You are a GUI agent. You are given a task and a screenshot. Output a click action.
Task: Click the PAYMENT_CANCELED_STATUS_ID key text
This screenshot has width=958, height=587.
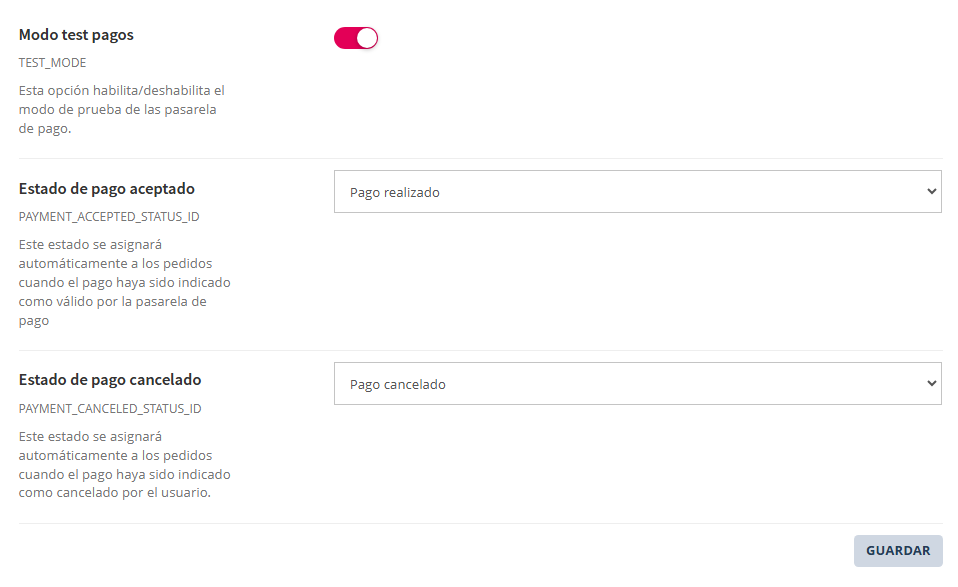[x=110, y=408]
